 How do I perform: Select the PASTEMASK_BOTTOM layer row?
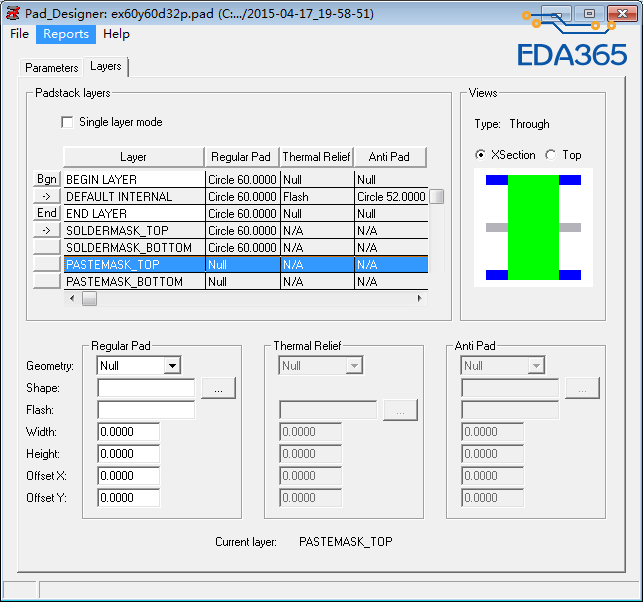click(x=246, y=282)
